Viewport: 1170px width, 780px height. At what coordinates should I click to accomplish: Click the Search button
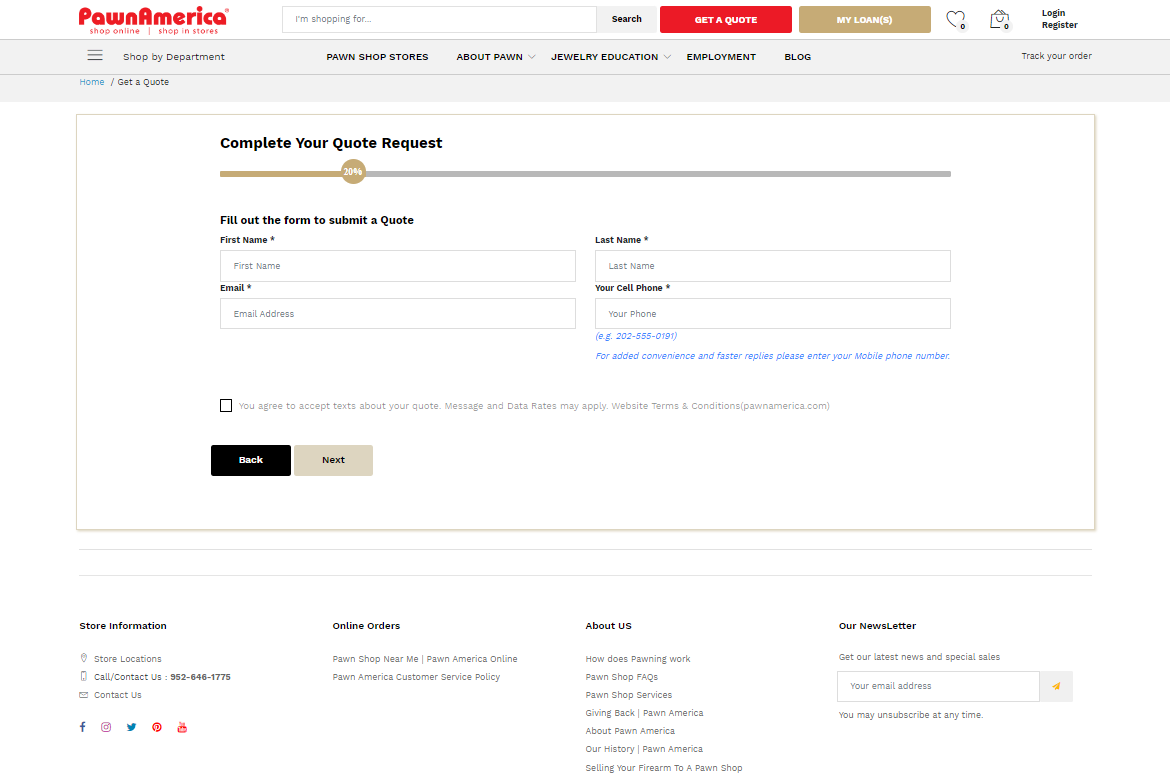tap(626, 19)
